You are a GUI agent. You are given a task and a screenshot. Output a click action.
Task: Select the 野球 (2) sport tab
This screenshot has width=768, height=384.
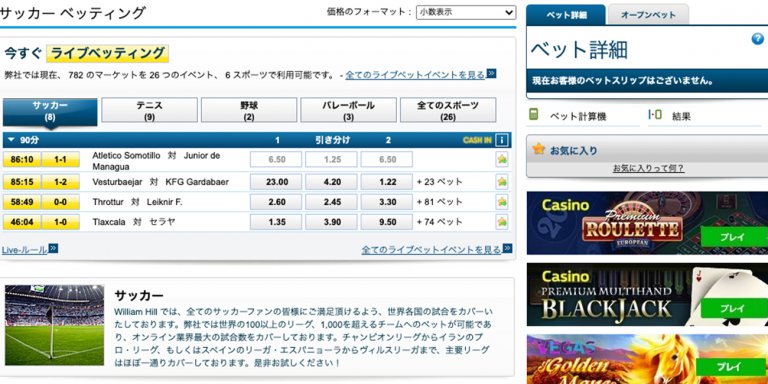tap(249, 110)
